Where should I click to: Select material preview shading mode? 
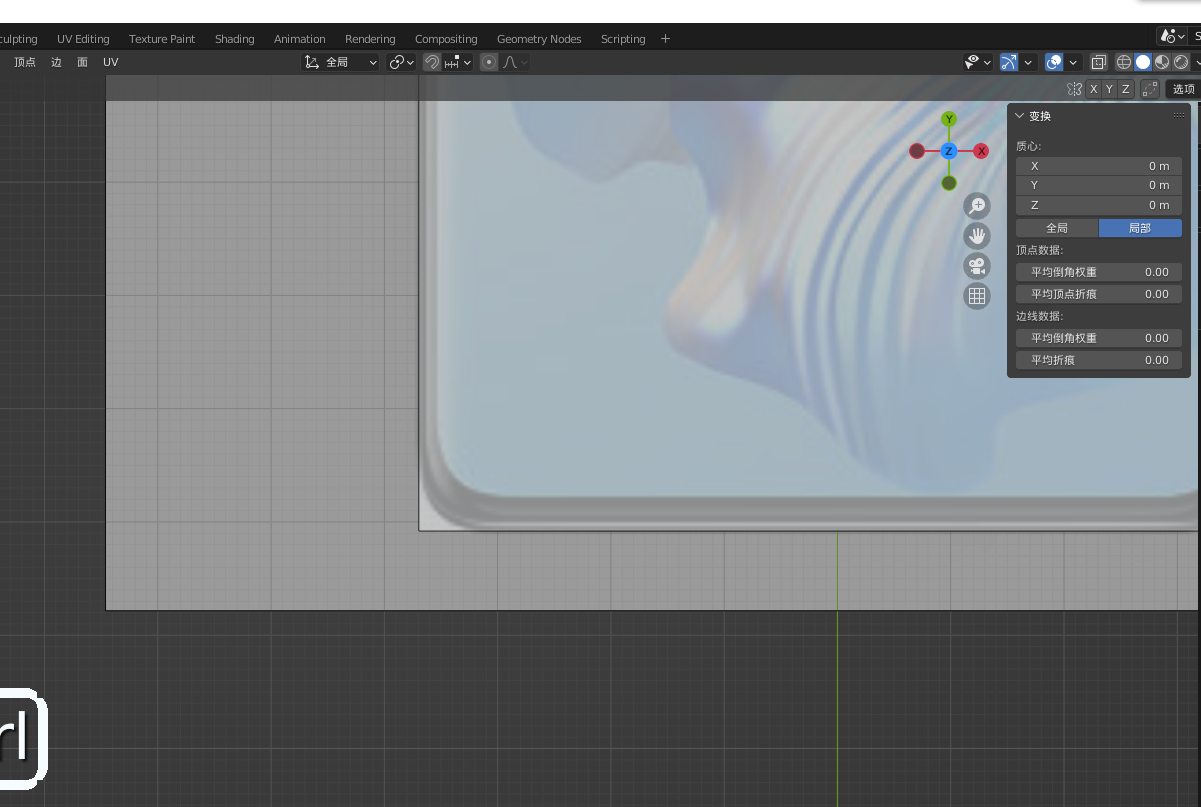pyautogui.click(x=1162, y=62)
